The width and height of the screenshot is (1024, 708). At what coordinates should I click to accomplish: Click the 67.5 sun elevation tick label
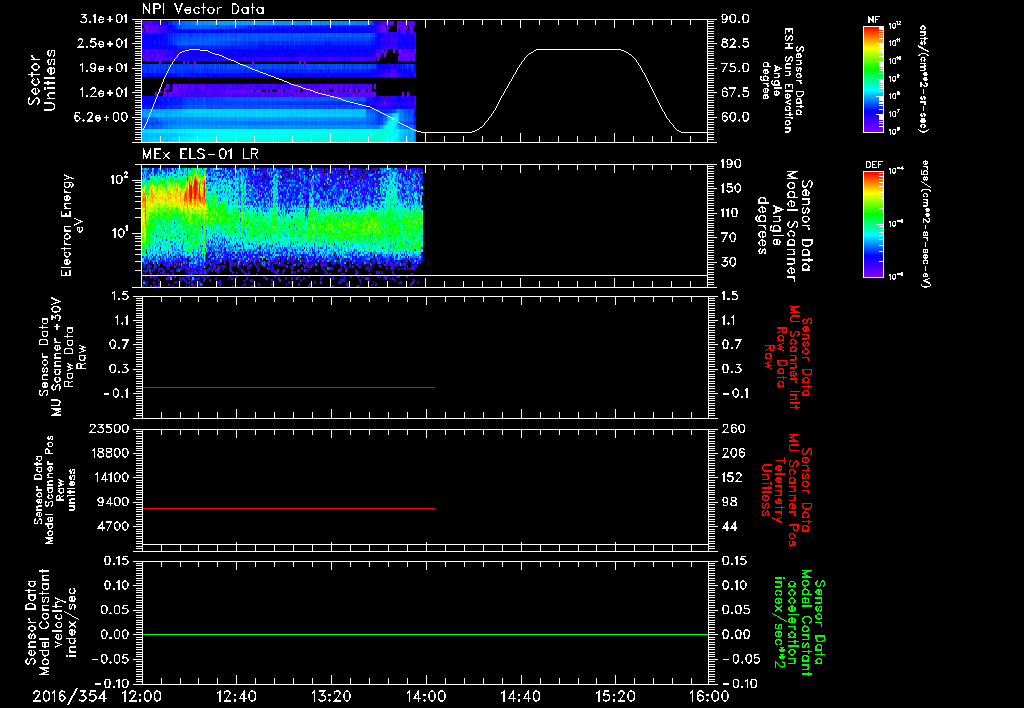[x=735, y=93]
